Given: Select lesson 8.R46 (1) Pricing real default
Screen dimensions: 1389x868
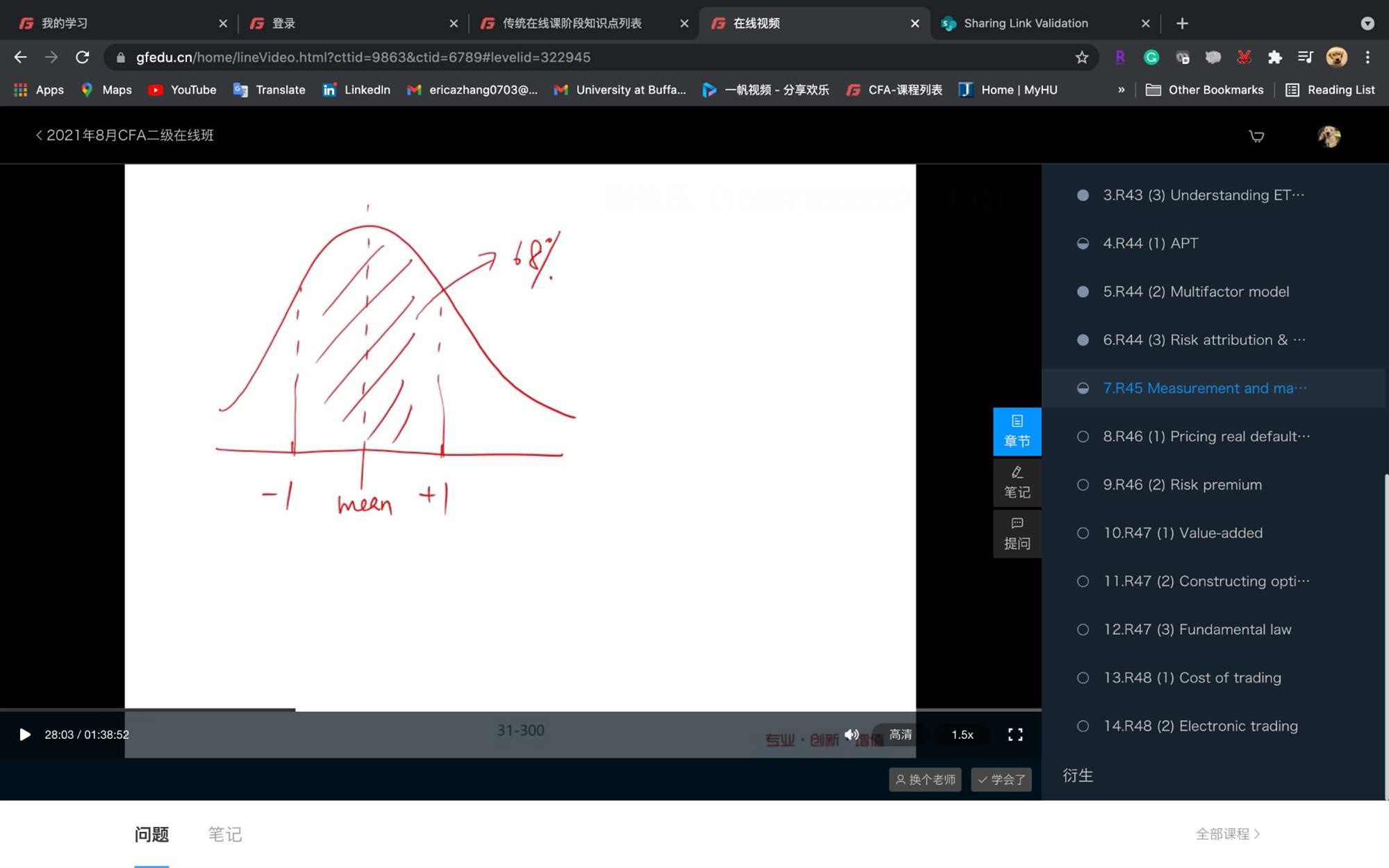Looking at the screenshot, I should [1206, 436].
